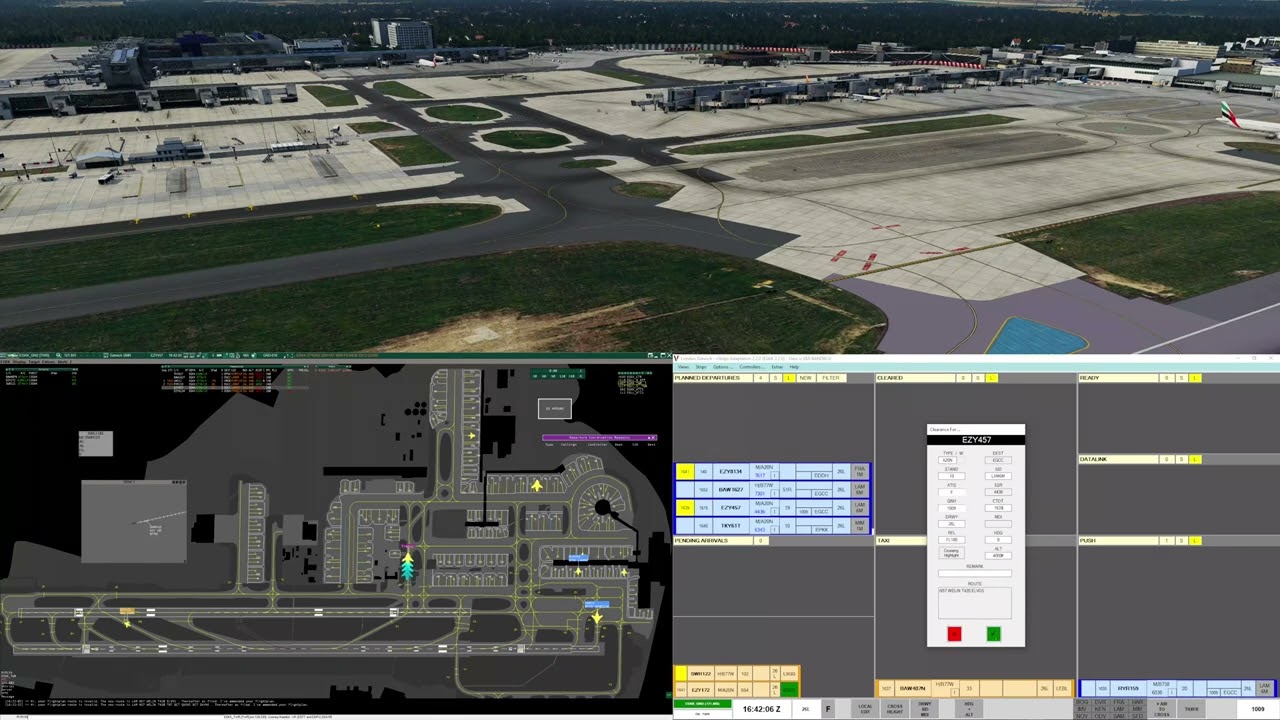This screenshot has width=1280, height=720.
Task: Select yellow aircraft at southeast taxiway
Action: pyautogui.click(x=597, y=618)
